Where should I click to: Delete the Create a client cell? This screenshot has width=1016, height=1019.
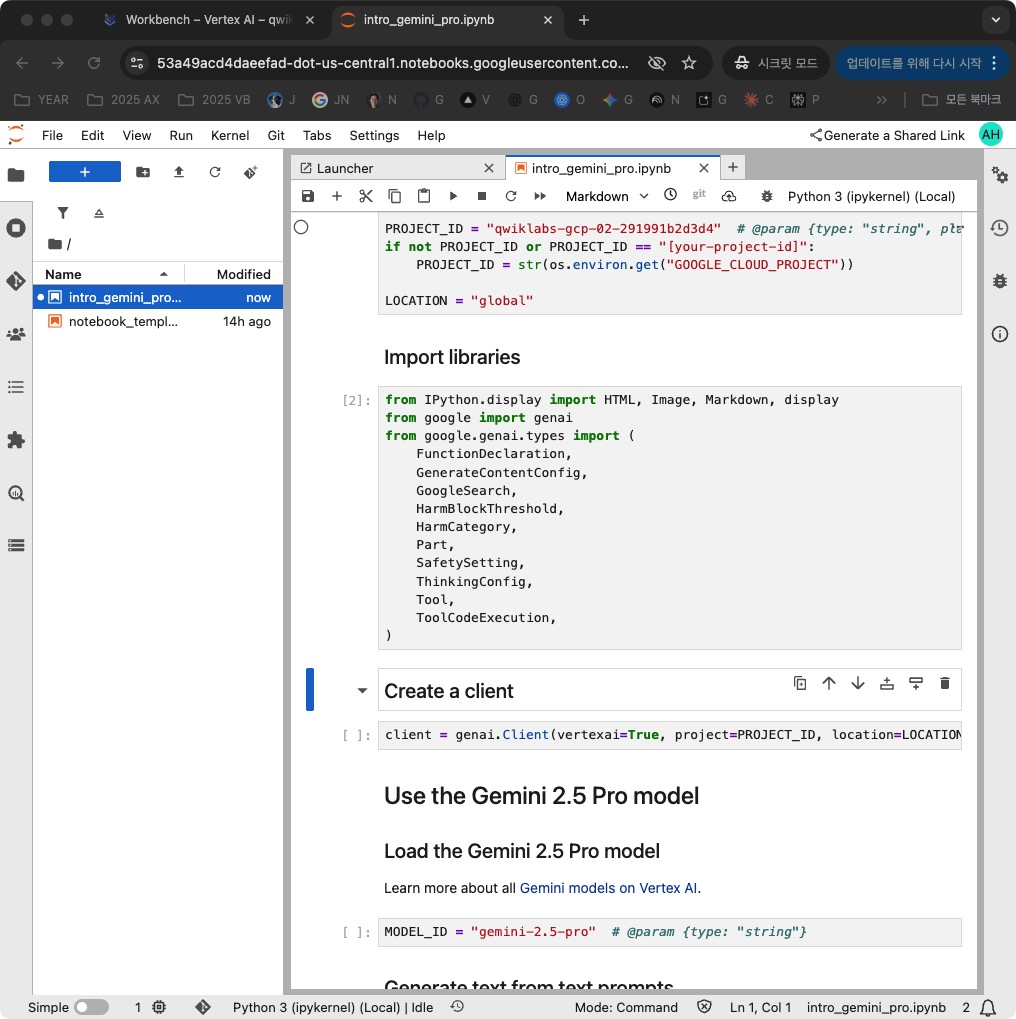pyautogui.click(x=945, y=683)
